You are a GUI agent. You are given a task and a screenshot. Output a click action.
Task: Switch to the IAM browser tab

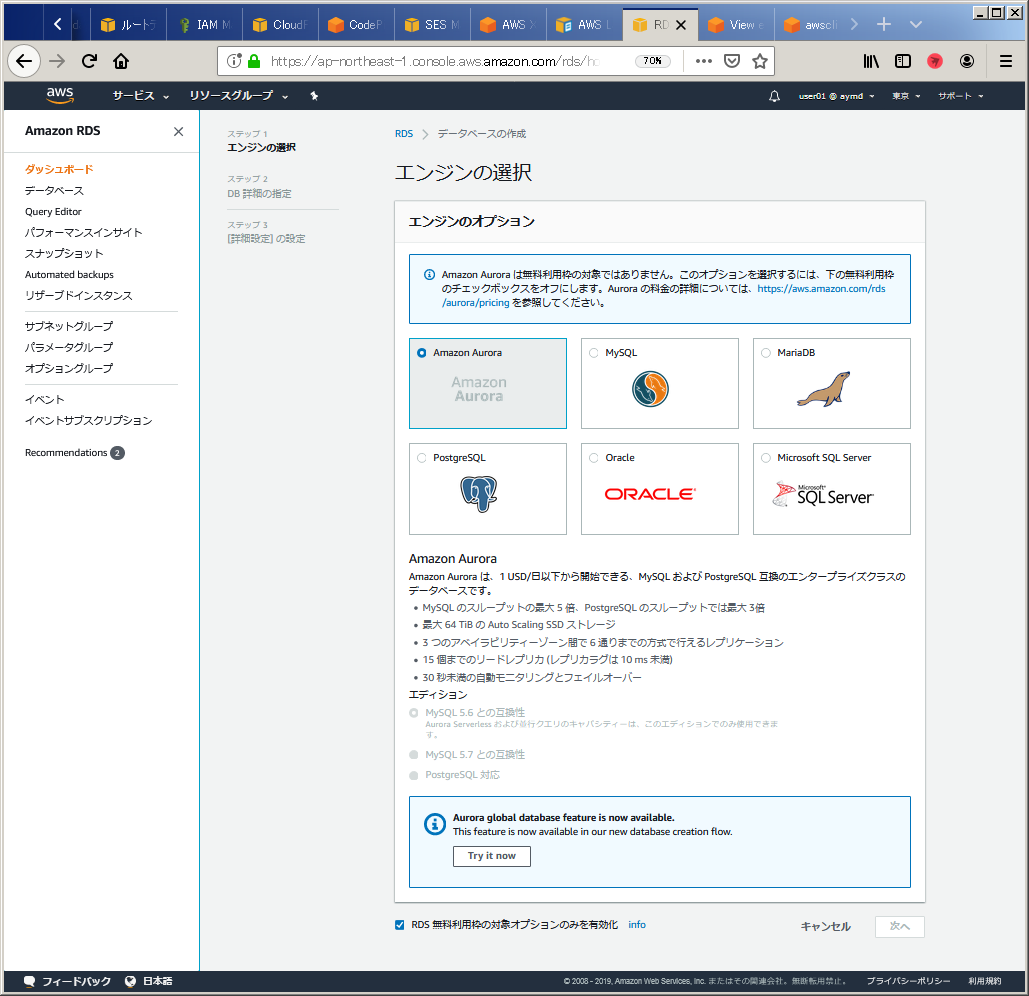click(x=204, y=25)
